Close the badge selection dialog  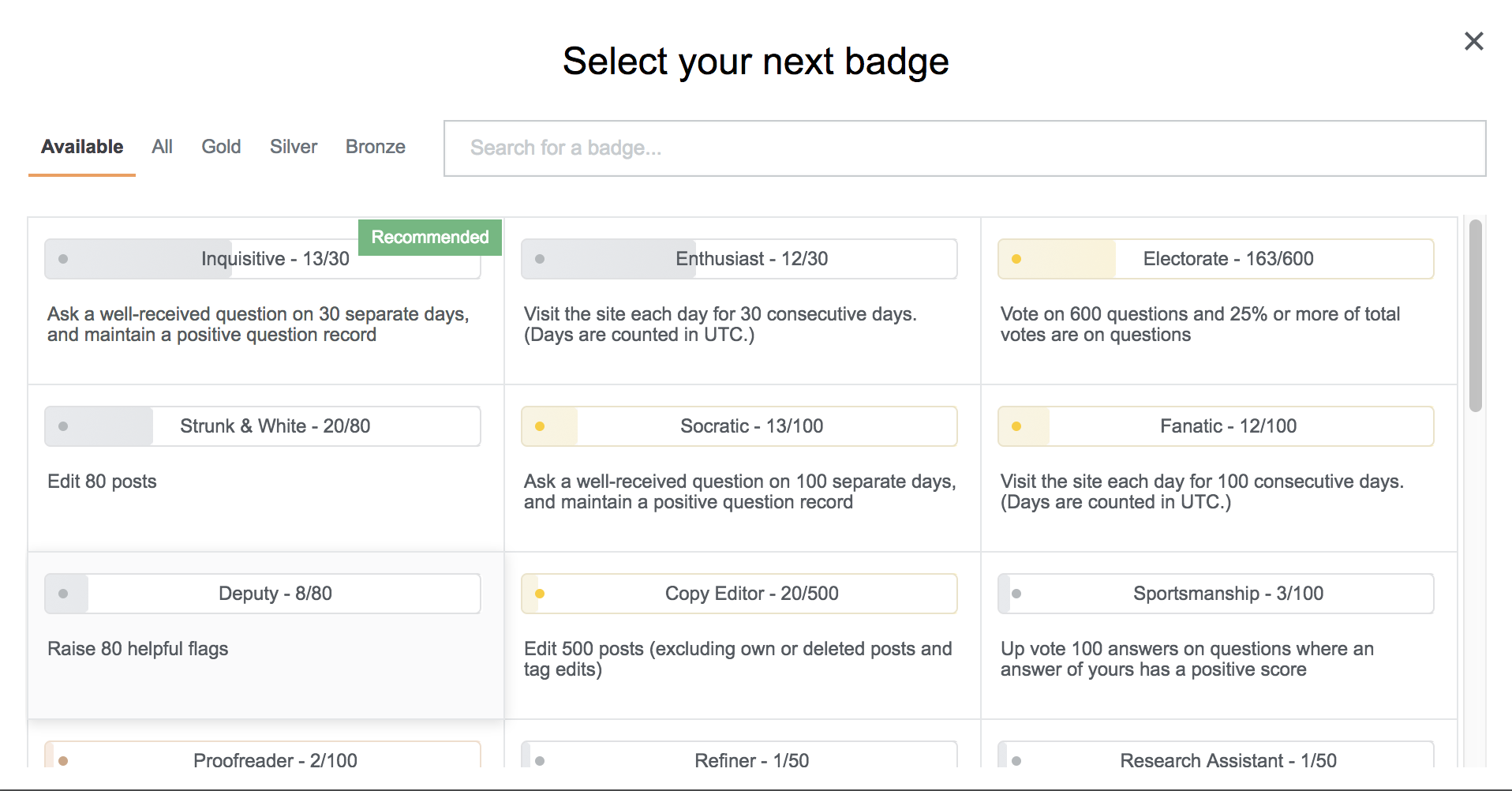tap(1473, 41)
